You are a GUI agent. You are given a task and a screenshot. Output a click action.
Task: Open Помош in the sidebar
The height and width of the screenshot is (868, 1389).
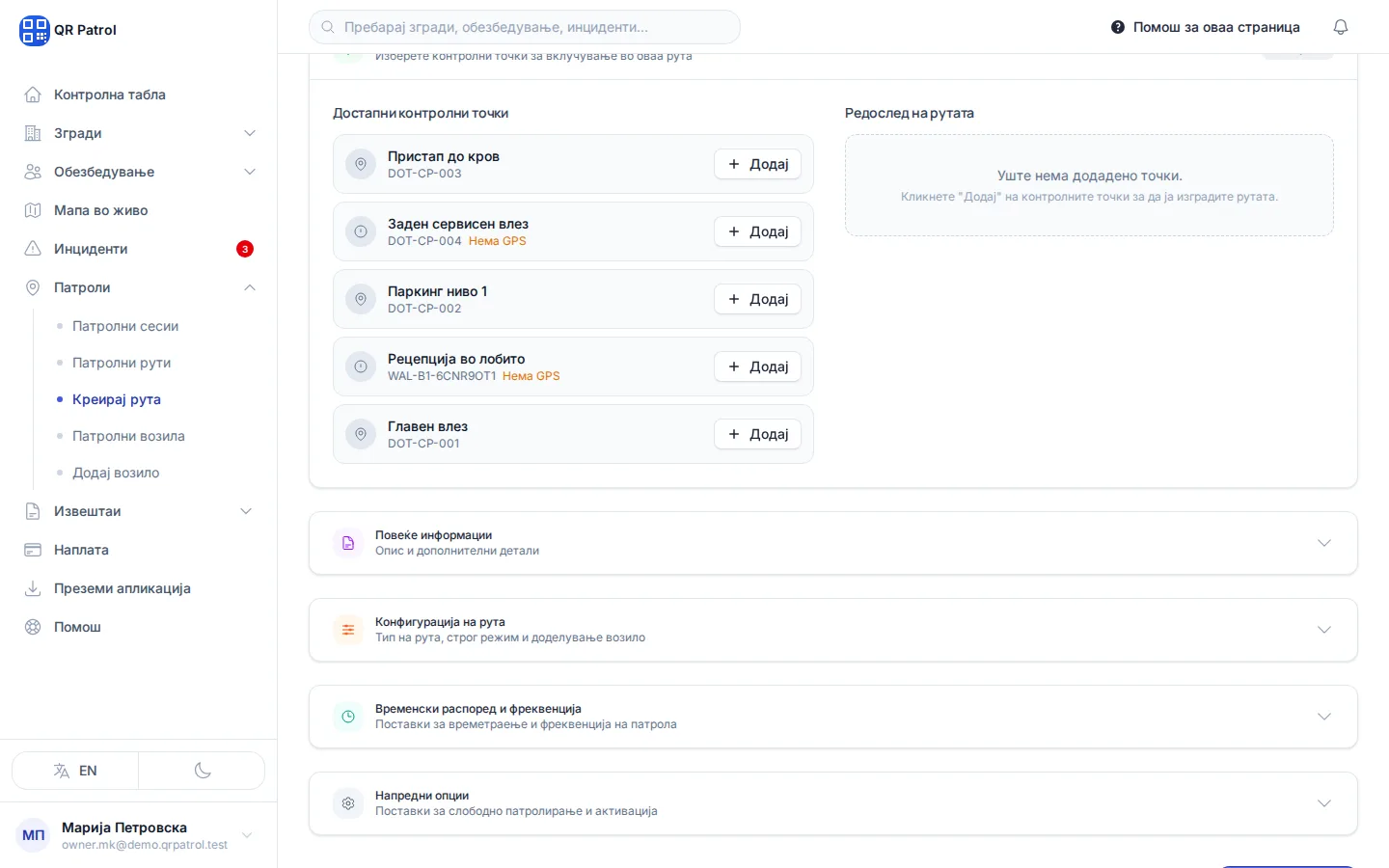[139, 627]
